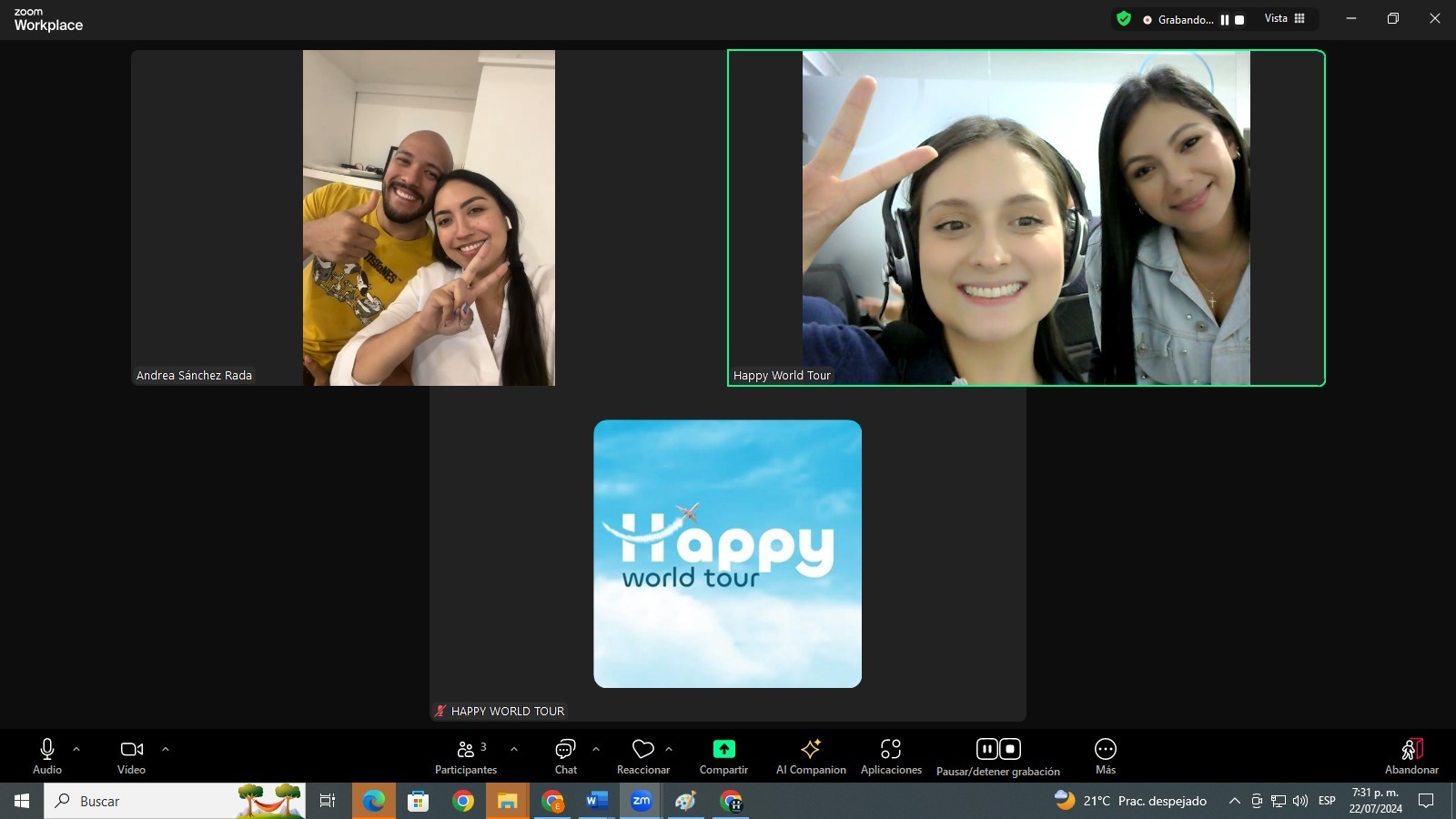Expand video options arrow next to Video
Image resolution: width=1456 pixels, height=819 pixels.
(x=166, y=749)
